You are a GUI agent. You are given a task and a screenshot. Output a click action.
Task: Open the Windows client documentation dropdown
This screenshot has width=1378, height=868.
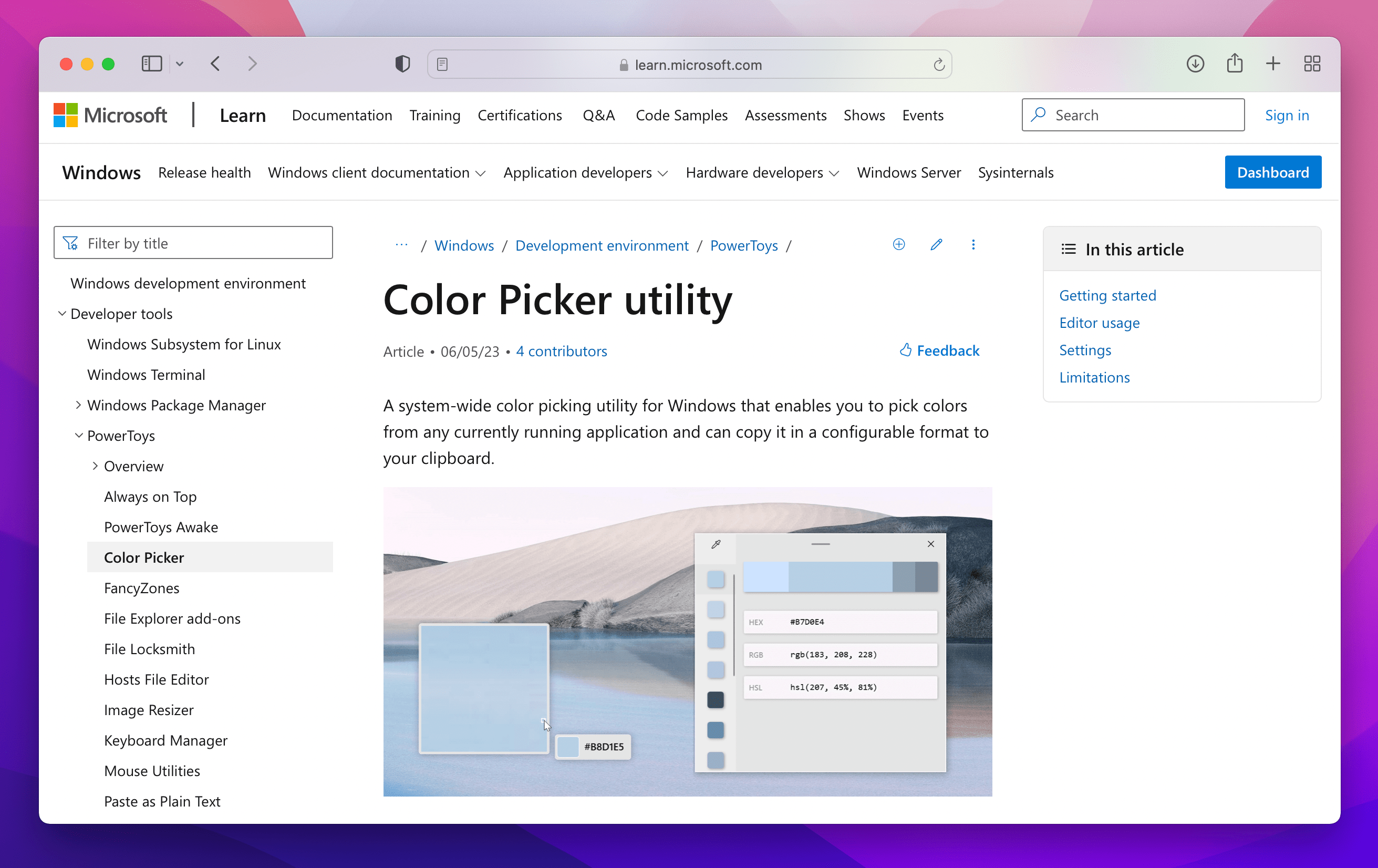pos(377,172)
